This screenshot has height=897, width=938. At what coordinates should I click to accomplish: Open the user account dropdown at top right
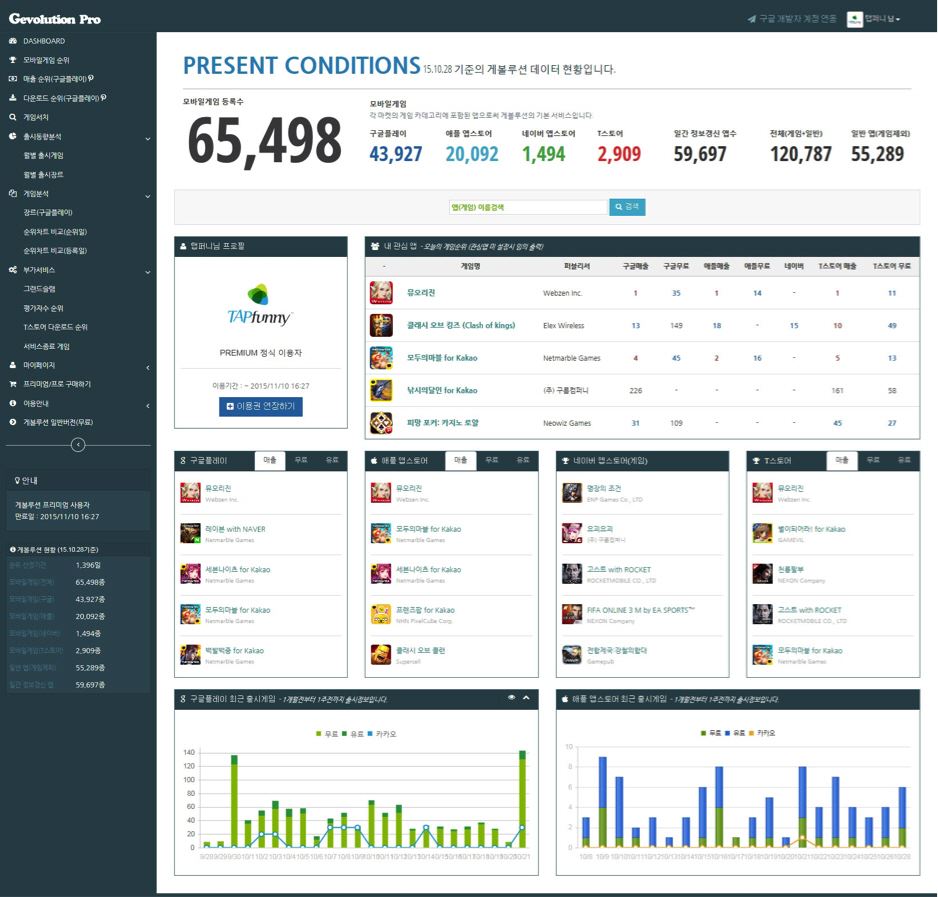(875, 19)
